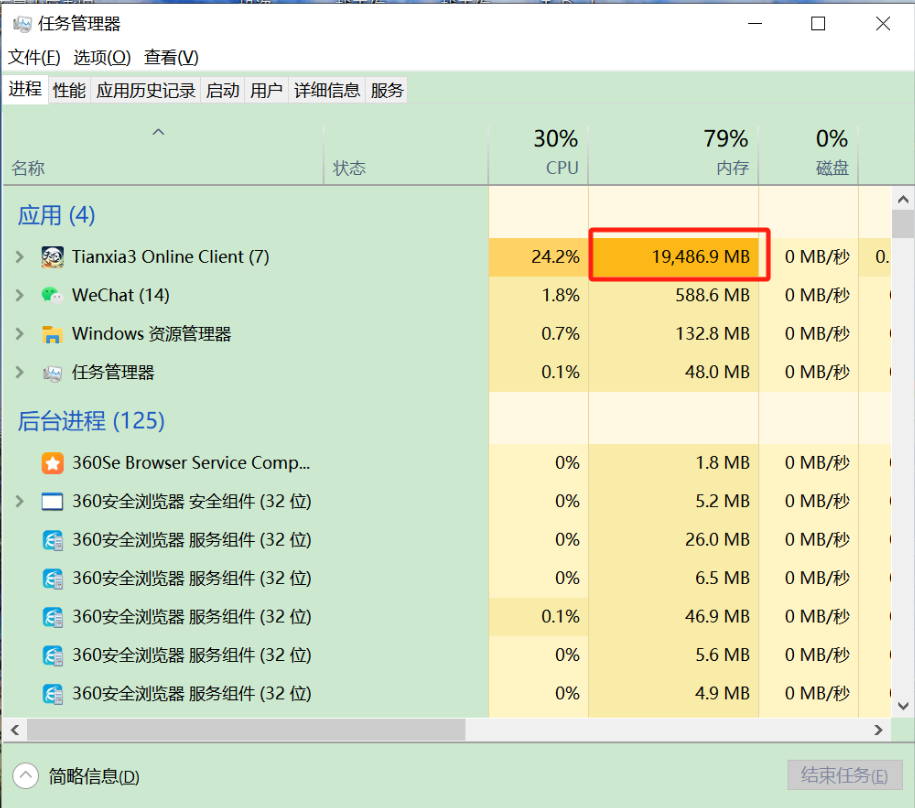Switch to the 详细信息 tab
The height and width of the screenshot is (808, 915).
click(327, 90)
